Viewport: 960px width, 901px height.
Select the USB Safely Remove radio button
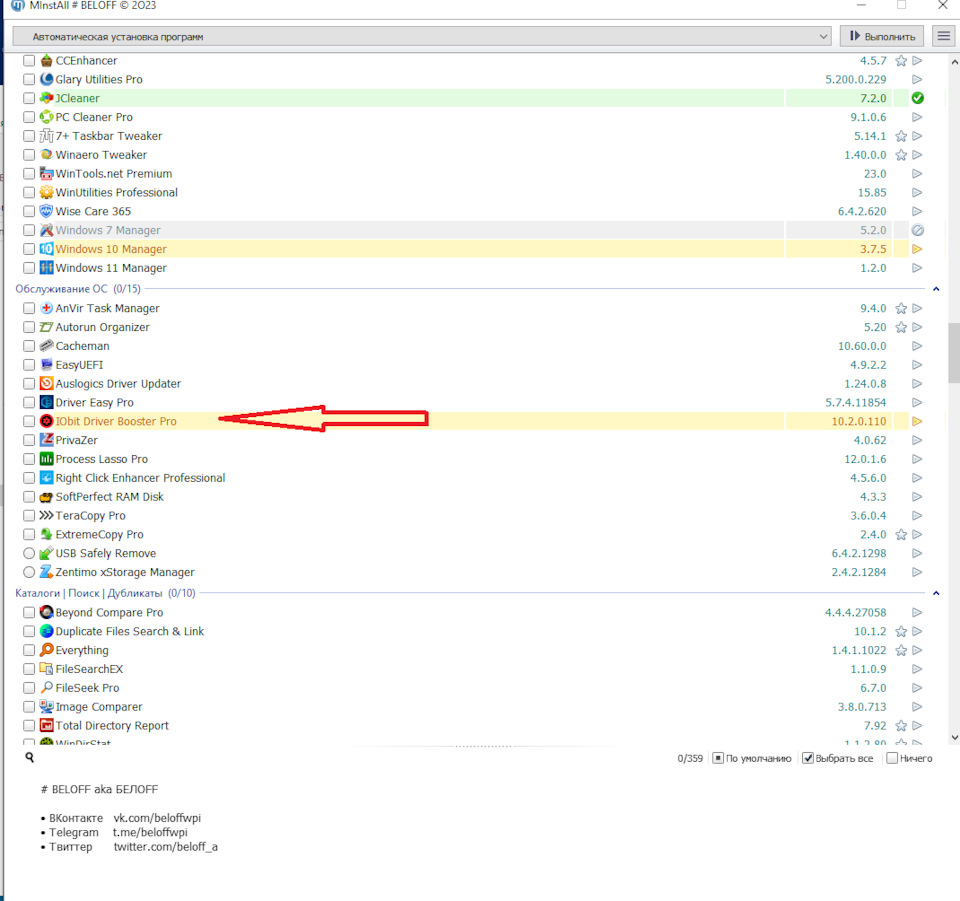(x=29, y=553)
